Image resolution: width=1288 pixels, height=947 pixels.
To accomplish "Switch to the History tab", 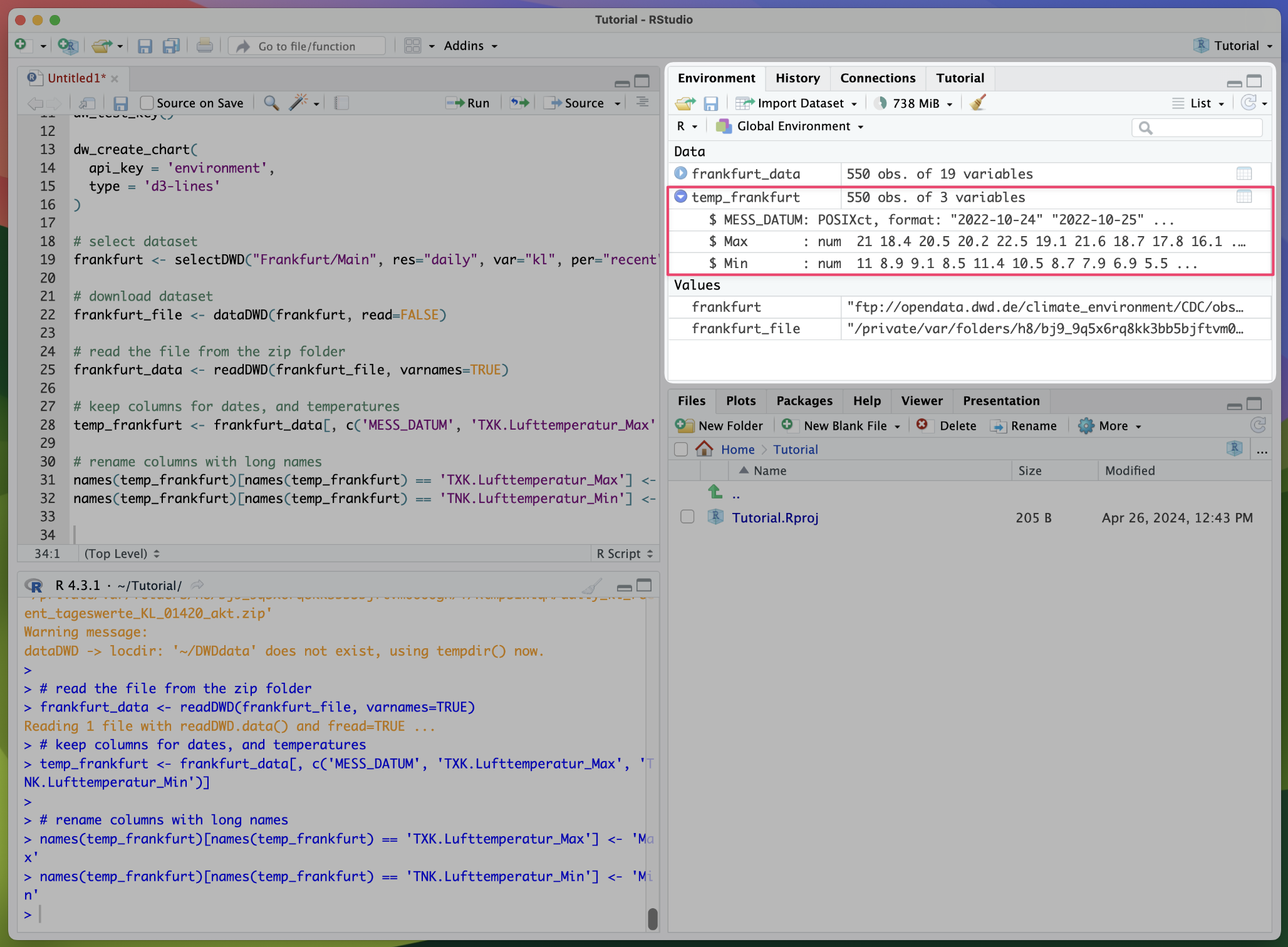I will (x=797, y=78).
